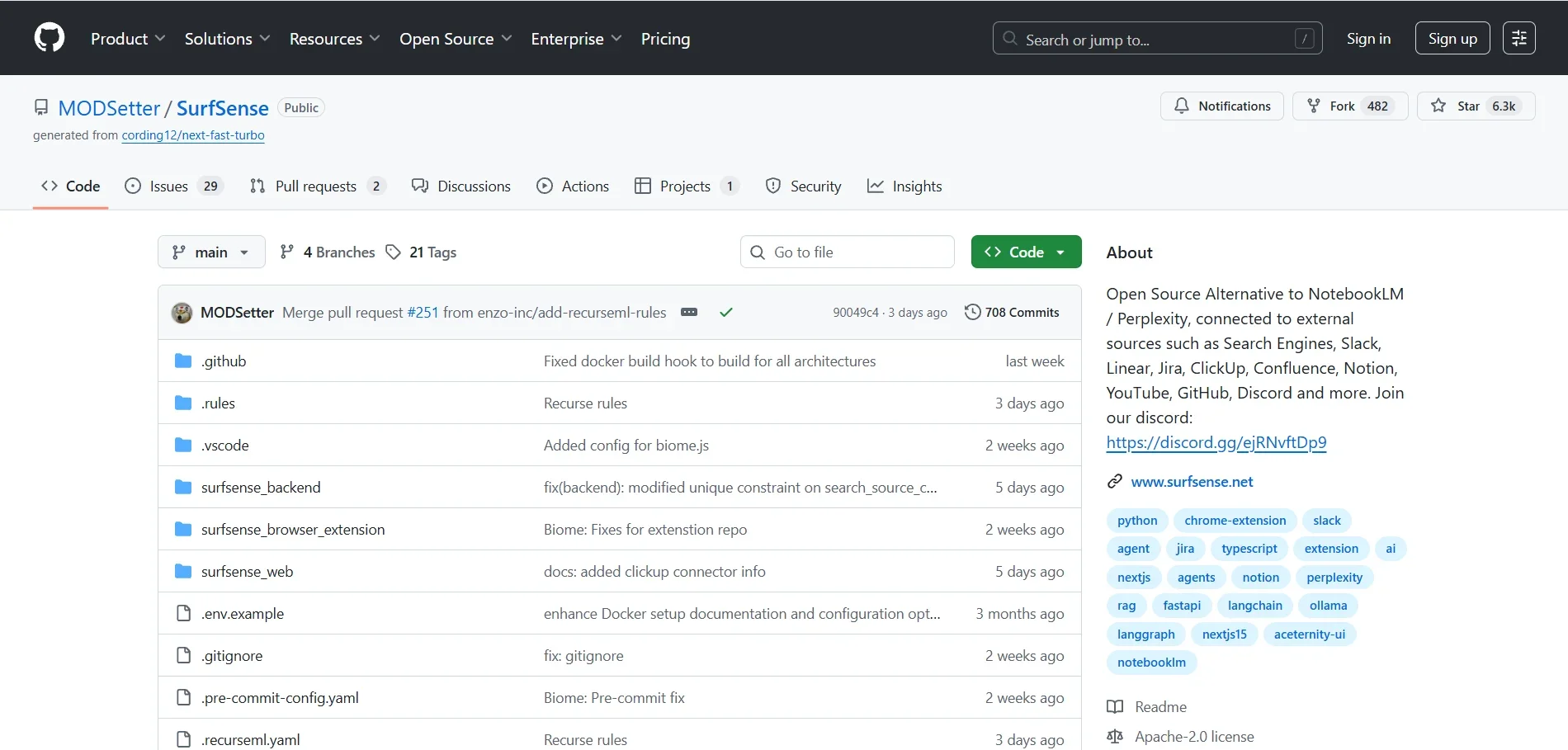
Task: Open the Solutions navigation dropdown
Action: tap(227, 39)
